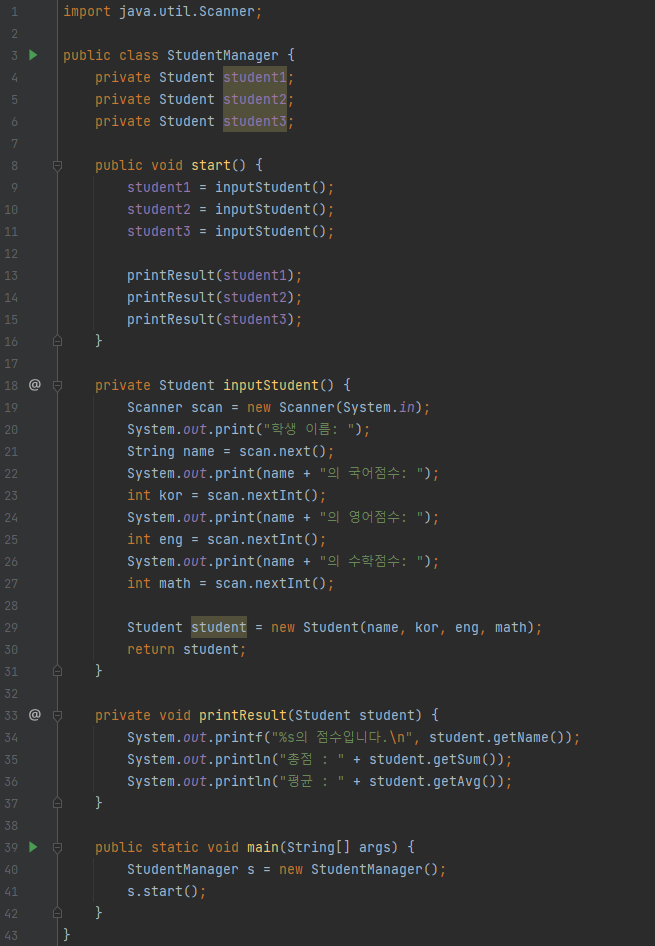Click inputStudent() call on line 9
Image resolution: width=655 pixels, height=946 pixels.
271,188
